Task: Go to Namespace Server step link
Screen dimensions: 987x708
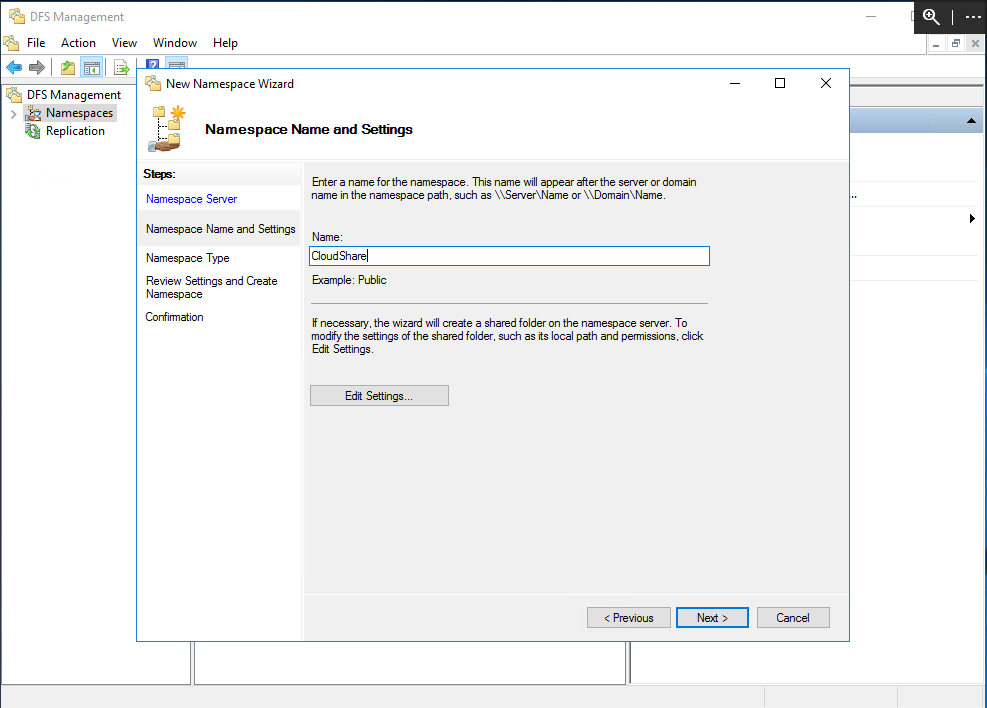Action: (x=191, y=199)
